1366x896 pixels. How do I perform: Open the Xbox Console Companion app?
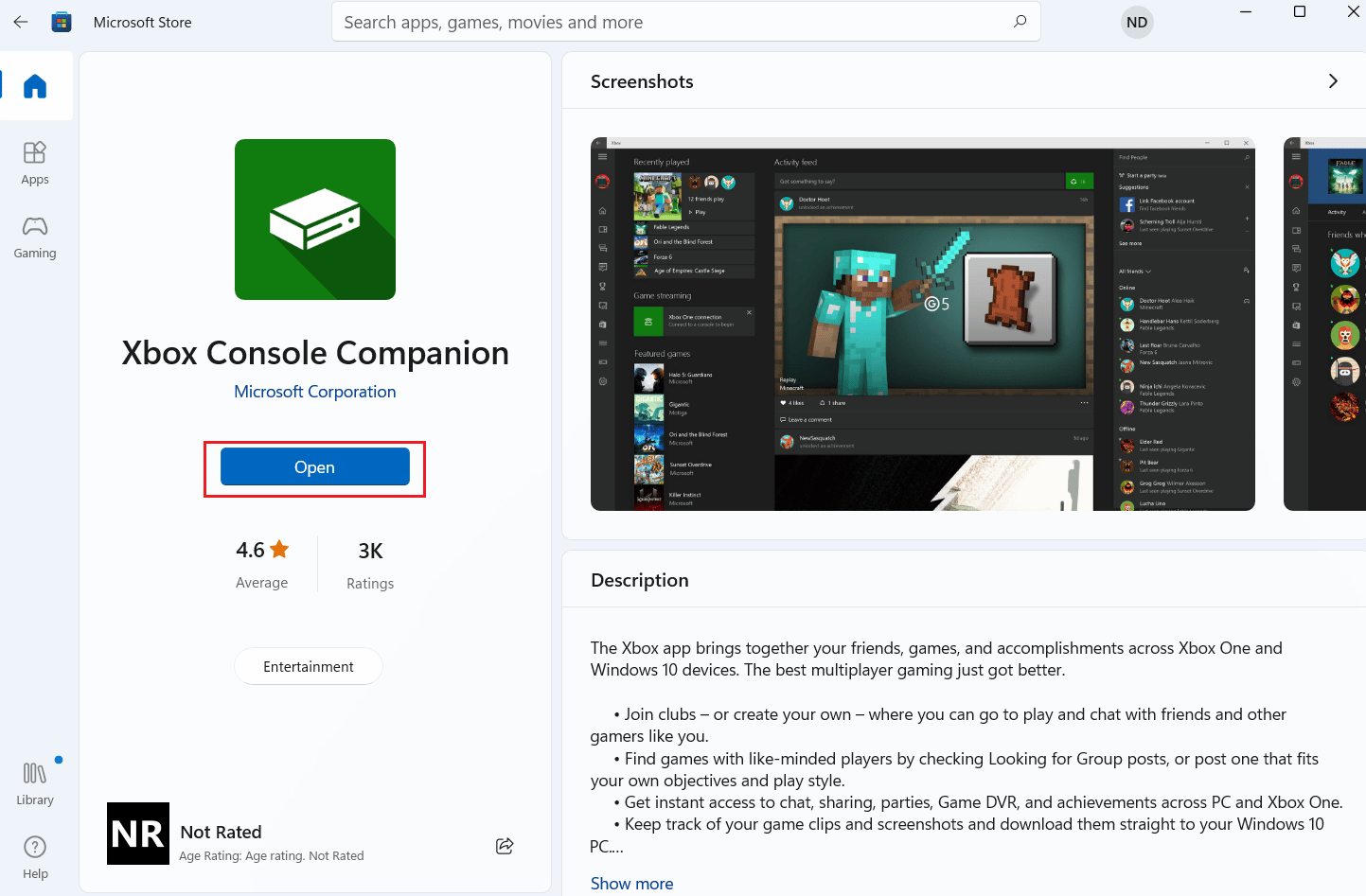pos(314,466)
